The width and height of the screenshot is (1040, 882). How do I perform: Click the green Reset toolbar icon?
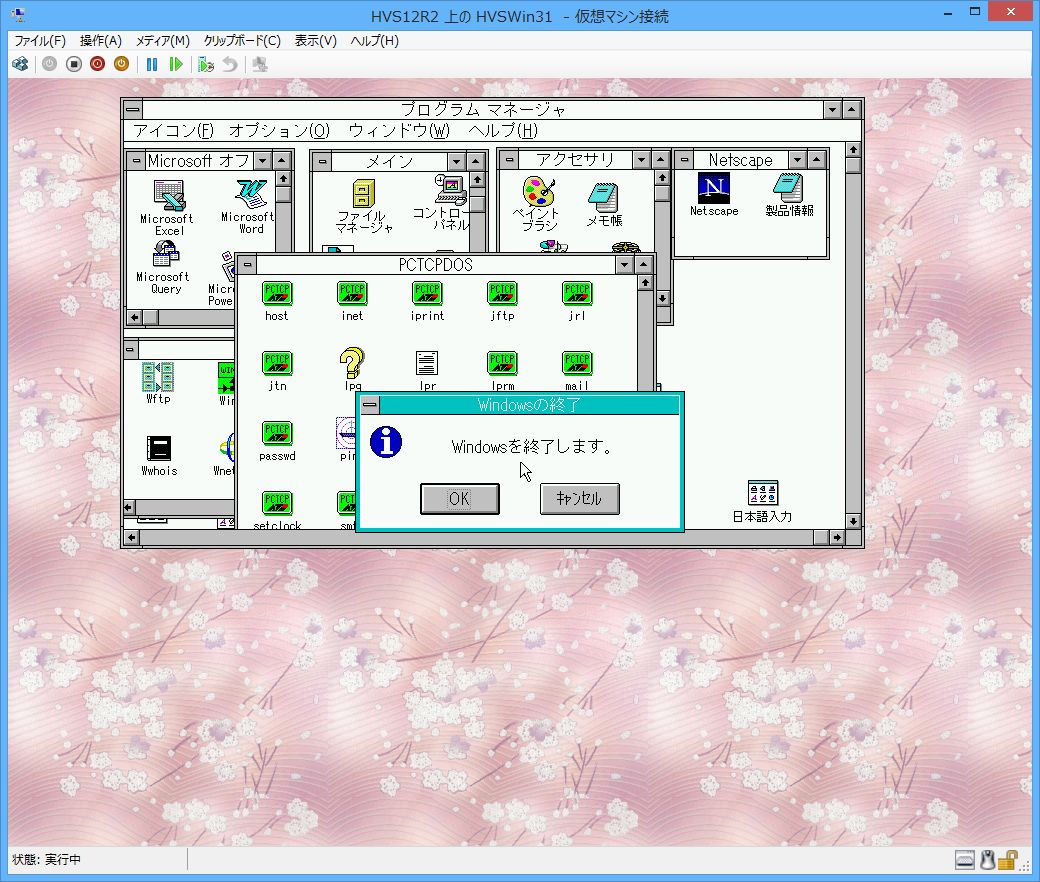pos(176,64)
